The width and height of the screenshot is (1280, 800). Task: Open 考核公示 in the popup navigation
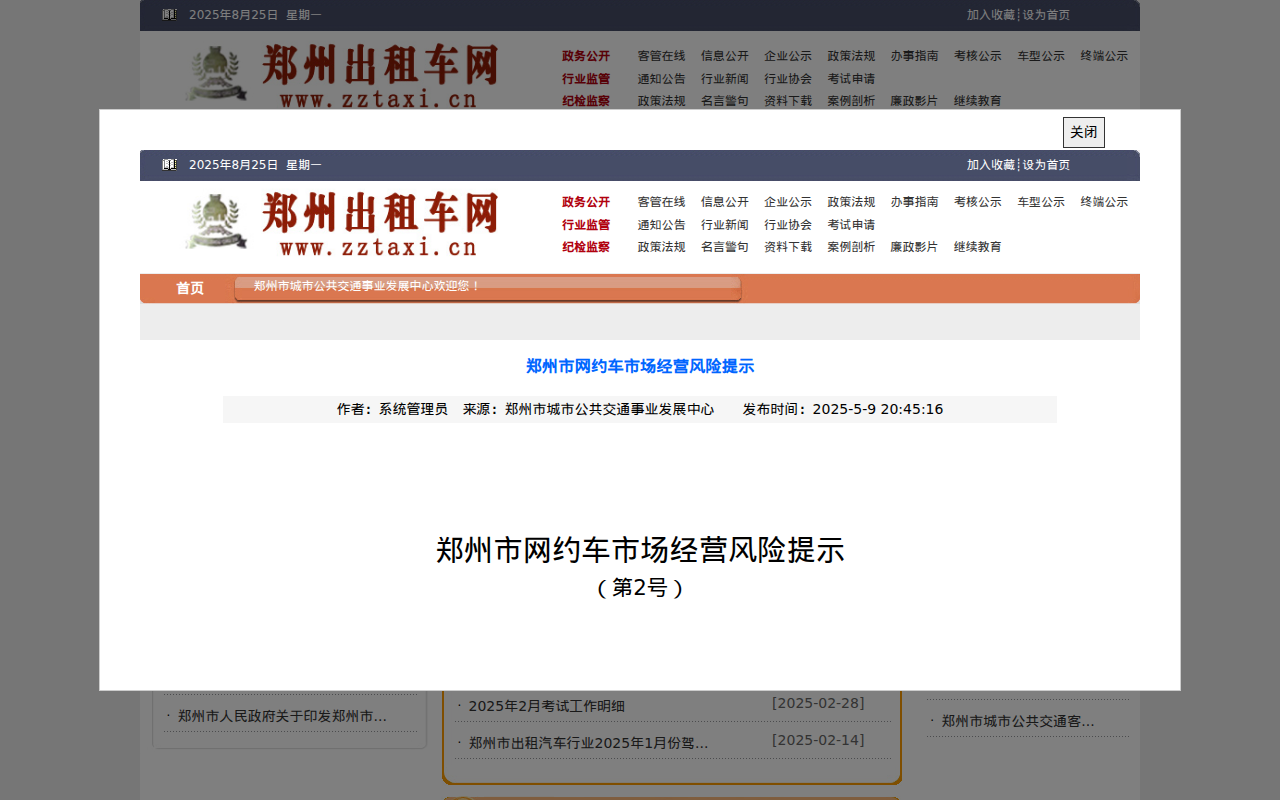tap(978, 202)
